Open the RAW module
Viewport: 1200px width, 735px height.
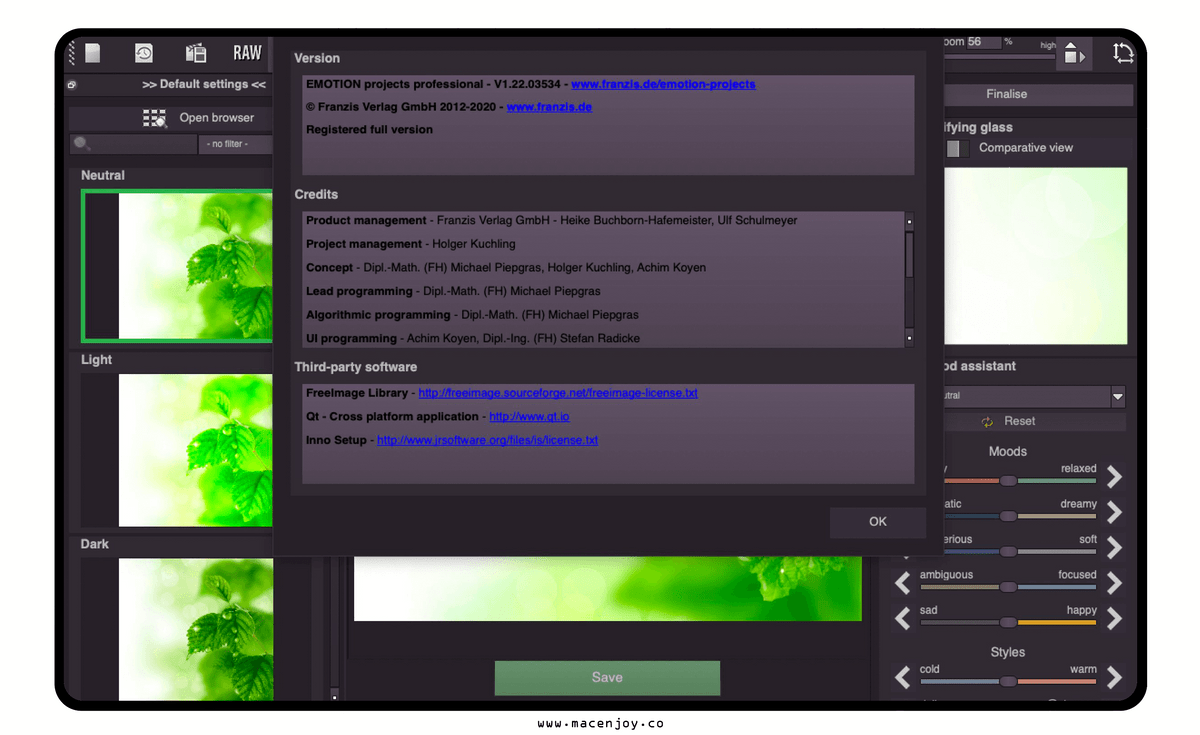[x=247, y=53]
